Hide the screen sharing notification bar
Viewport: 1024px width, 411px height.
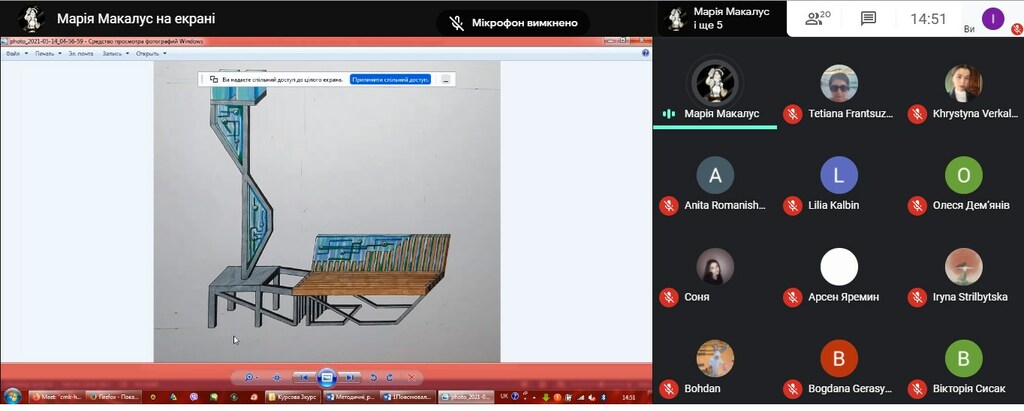[x=445, y=79]
